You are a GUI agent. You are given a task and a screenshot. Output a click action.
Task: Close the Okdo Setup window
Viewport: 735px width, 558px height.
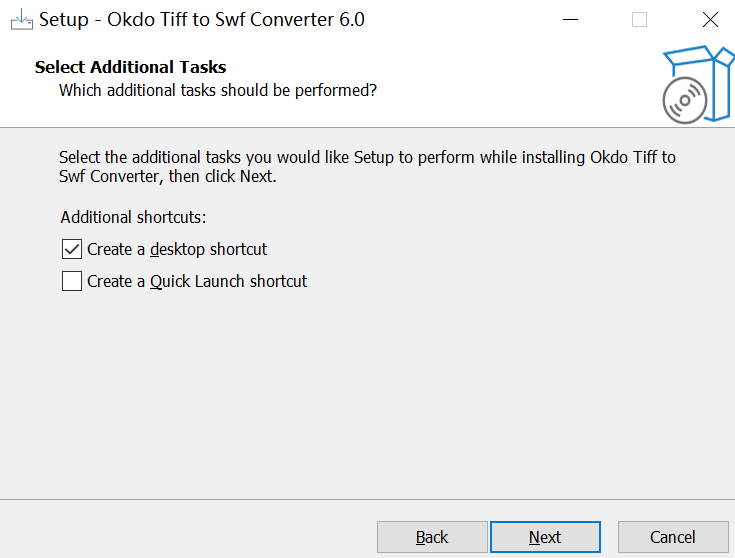(x=709, y=19)
